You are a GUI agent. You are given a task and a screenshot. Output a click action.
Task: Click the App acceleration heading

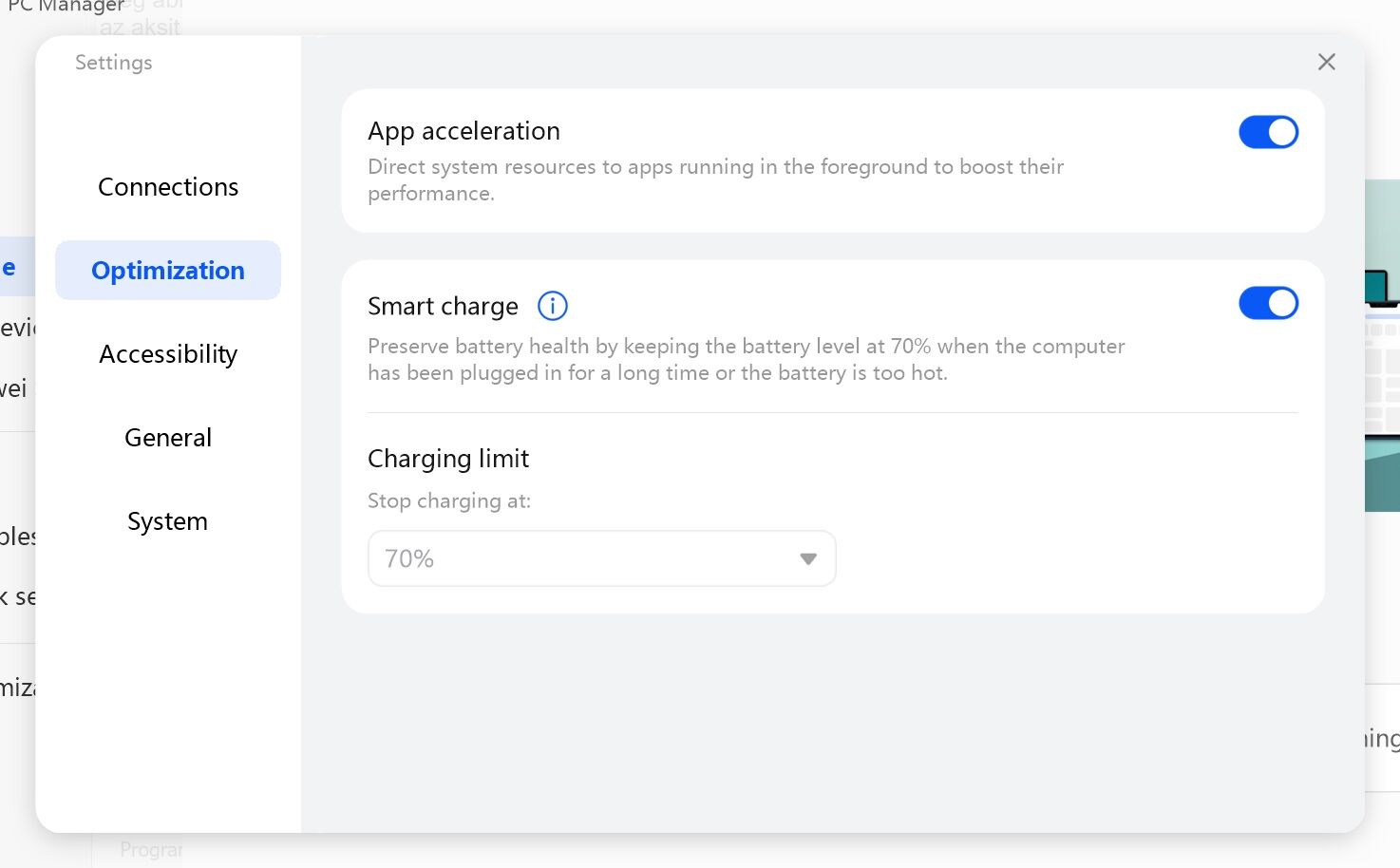464,131
